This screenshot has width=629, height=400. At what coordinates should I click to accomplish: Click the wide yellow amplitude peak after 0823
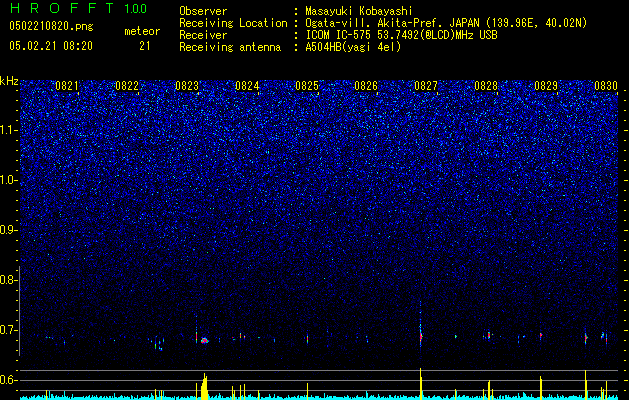204,387
